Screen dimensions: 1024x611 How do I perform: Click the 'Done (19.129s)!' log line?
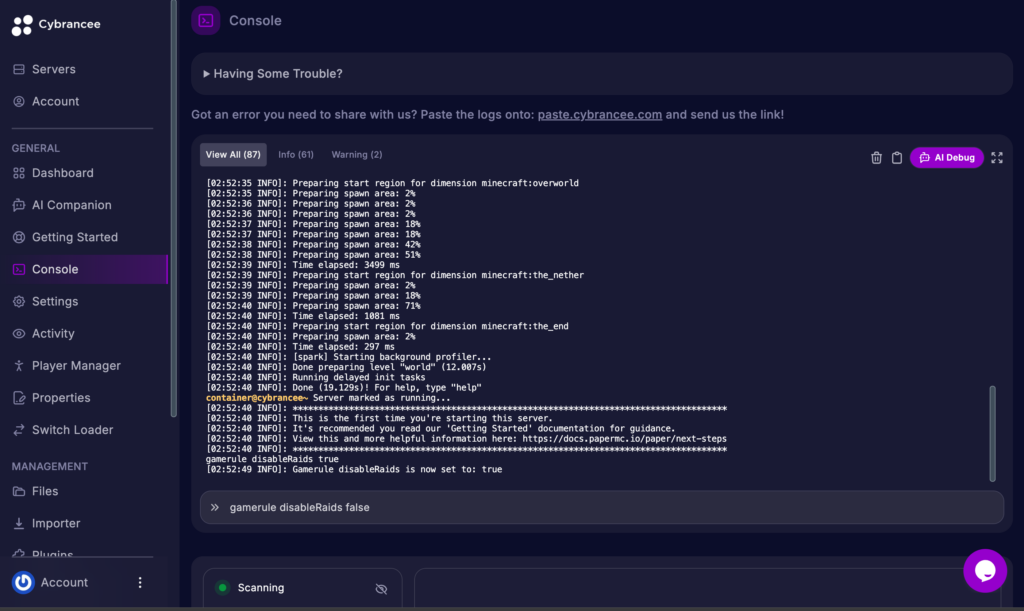(x=344, y=388)
